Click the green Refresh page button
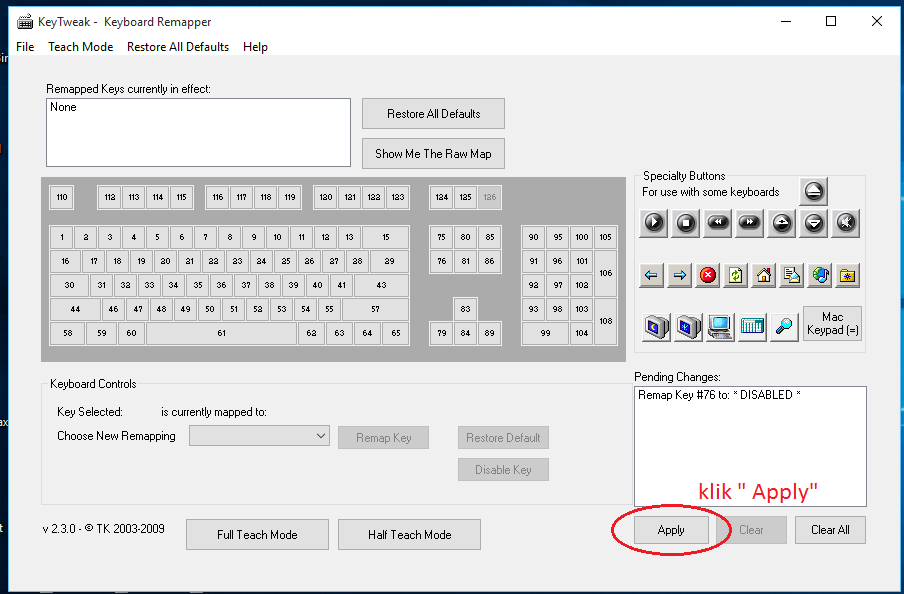904x594 pixels. [736, 275]
